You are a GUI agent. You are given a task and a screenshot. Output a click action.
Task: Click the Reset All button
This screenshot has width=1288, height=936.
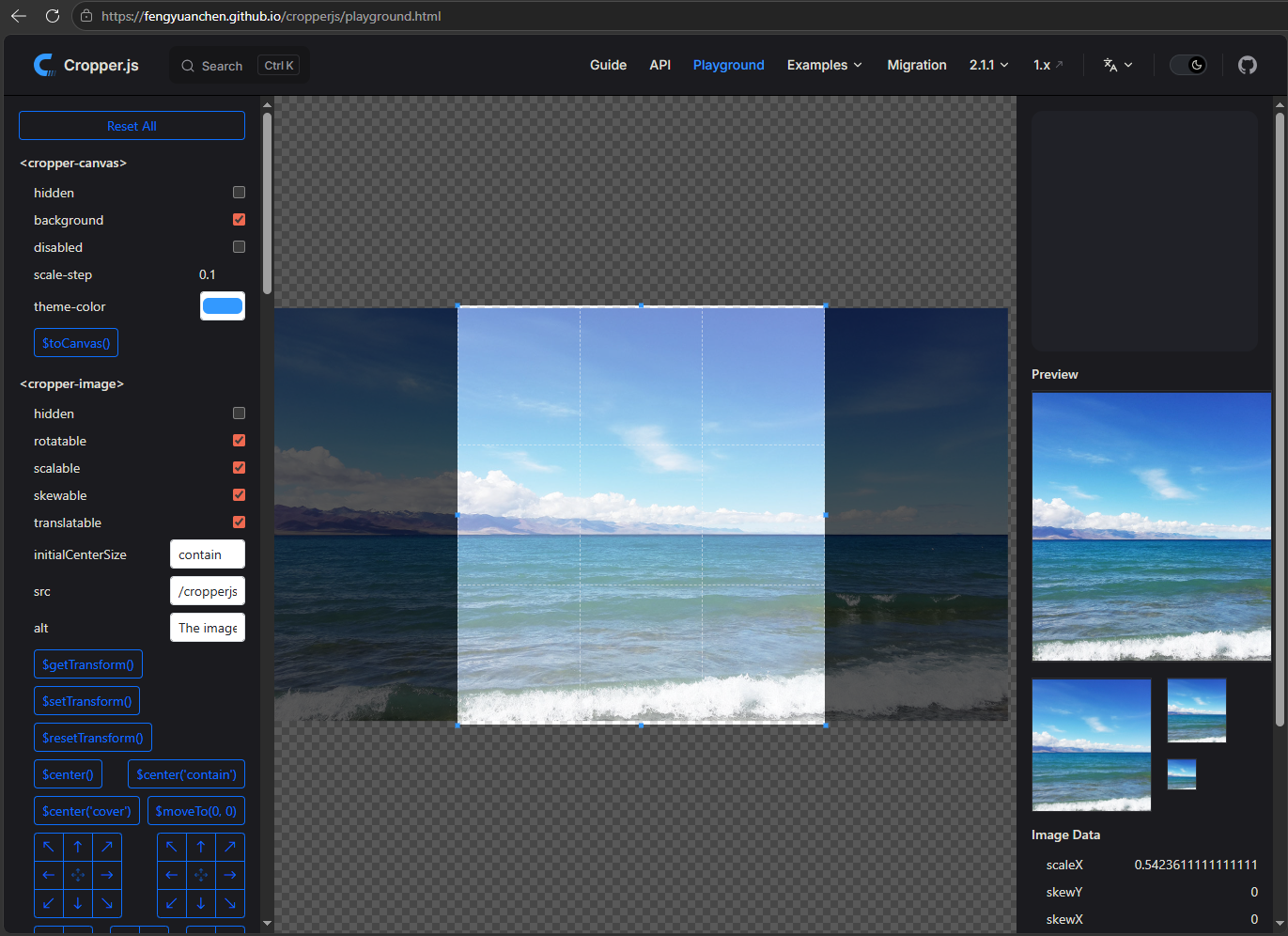[x=132, y=126]
